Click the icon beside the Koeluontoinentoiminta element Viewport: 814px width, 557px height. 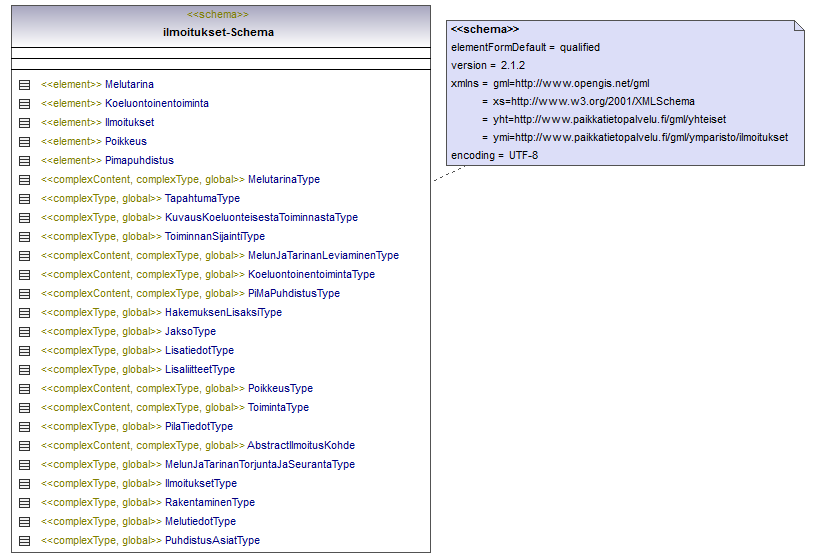(24, 104)
